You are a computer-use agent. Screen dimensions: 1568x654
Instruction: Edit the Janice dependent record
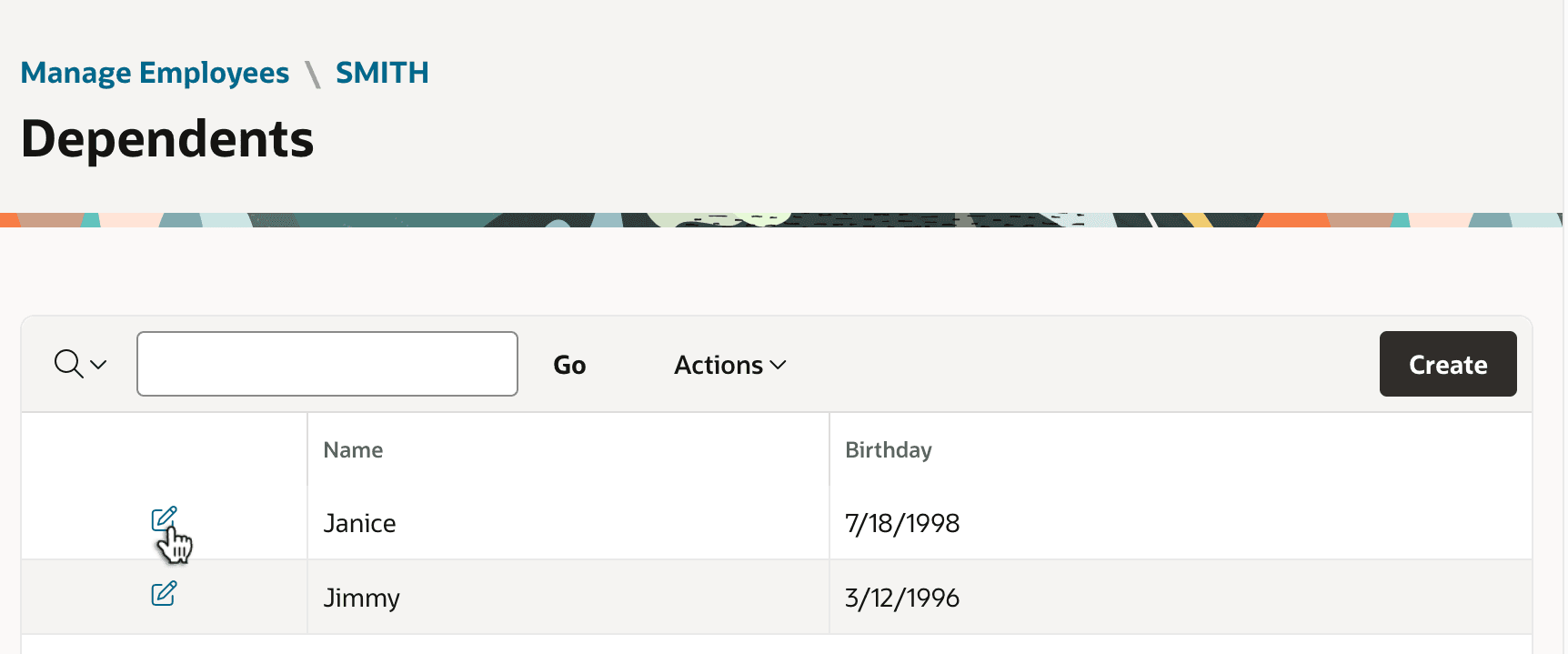point(164,519)
